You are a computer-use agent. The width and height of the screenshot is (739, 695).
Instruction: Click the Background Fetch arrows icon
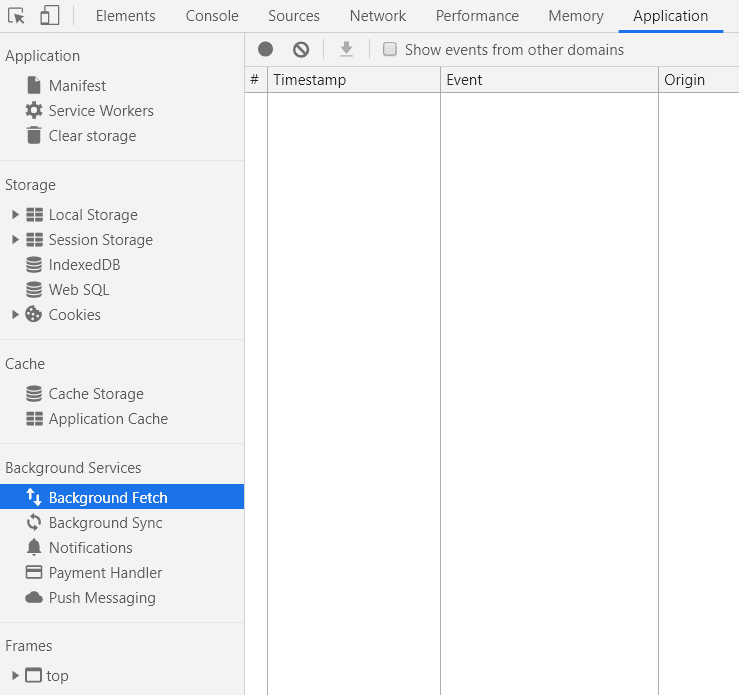[34, 497]
